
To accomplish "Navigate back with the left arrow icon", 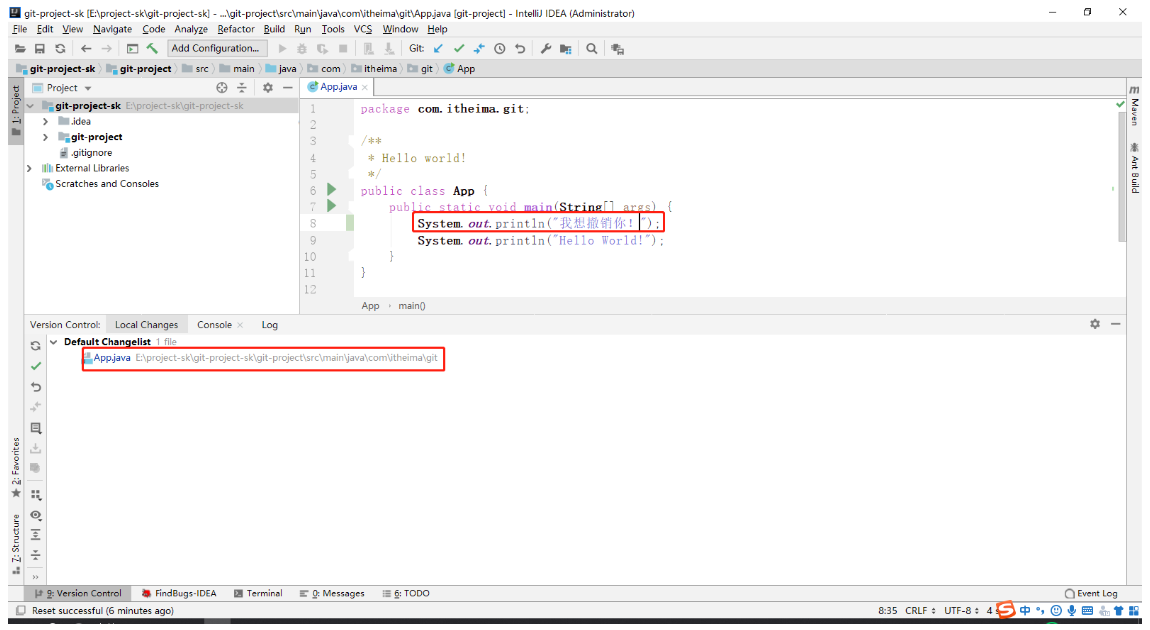I will click(86, 48).
